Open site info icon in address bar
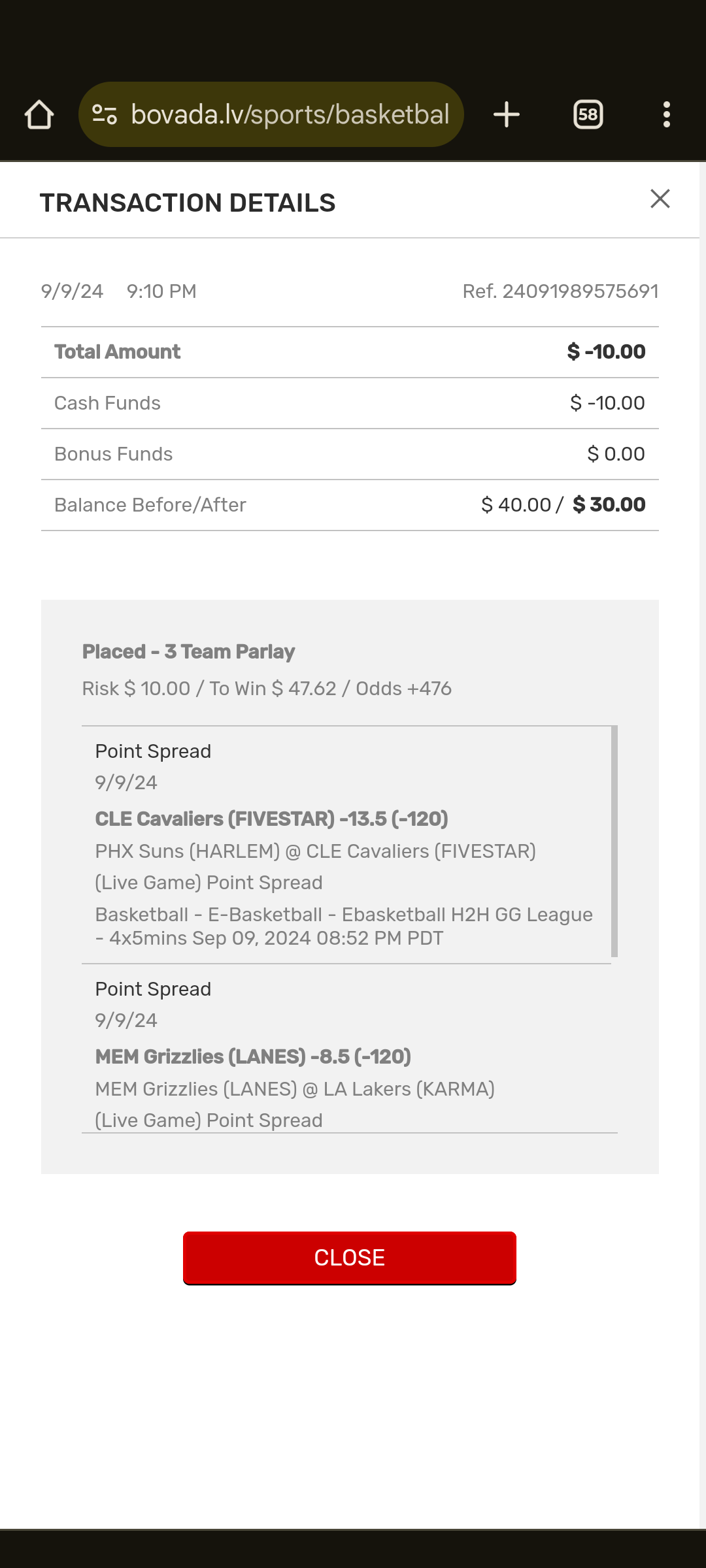Screen dimensions: 706x1568 coord(105,115)
